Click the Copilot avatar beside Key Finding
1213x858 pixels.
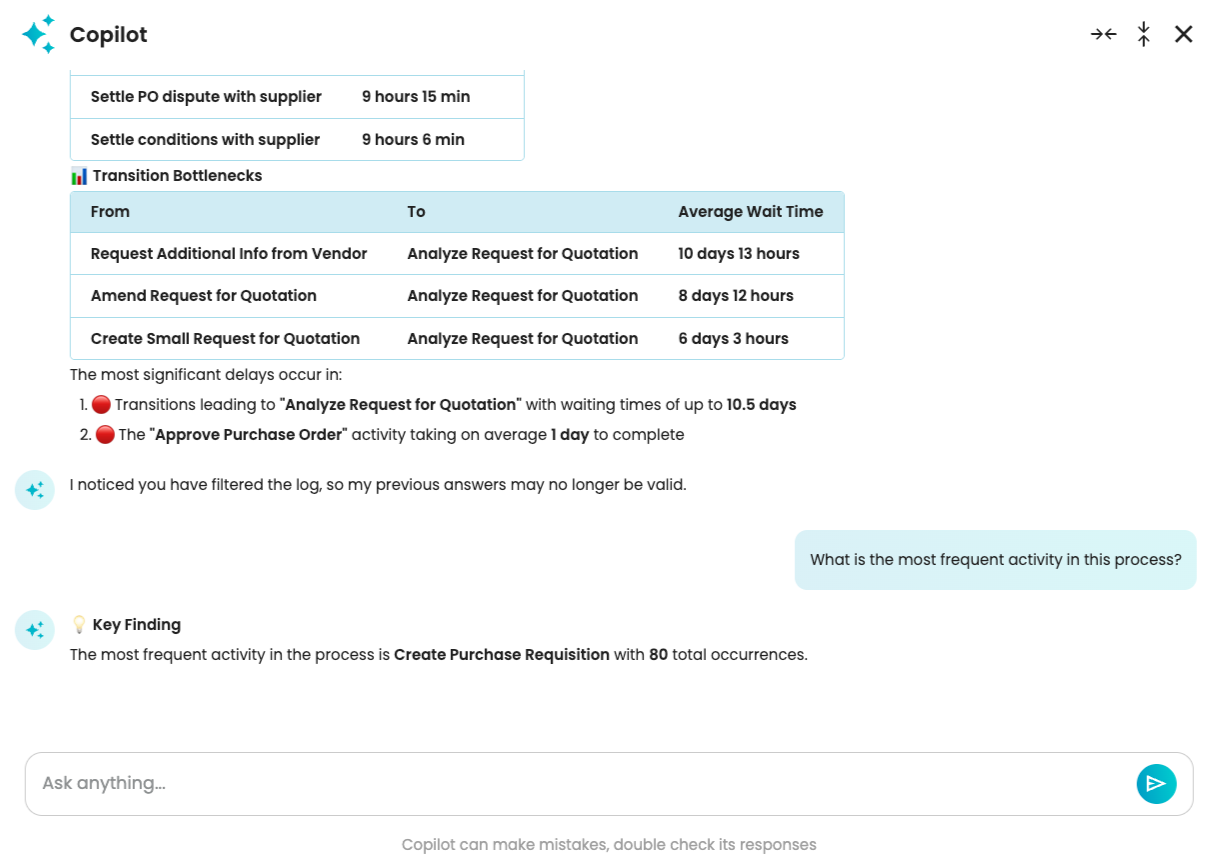click(x=35, y=630)
